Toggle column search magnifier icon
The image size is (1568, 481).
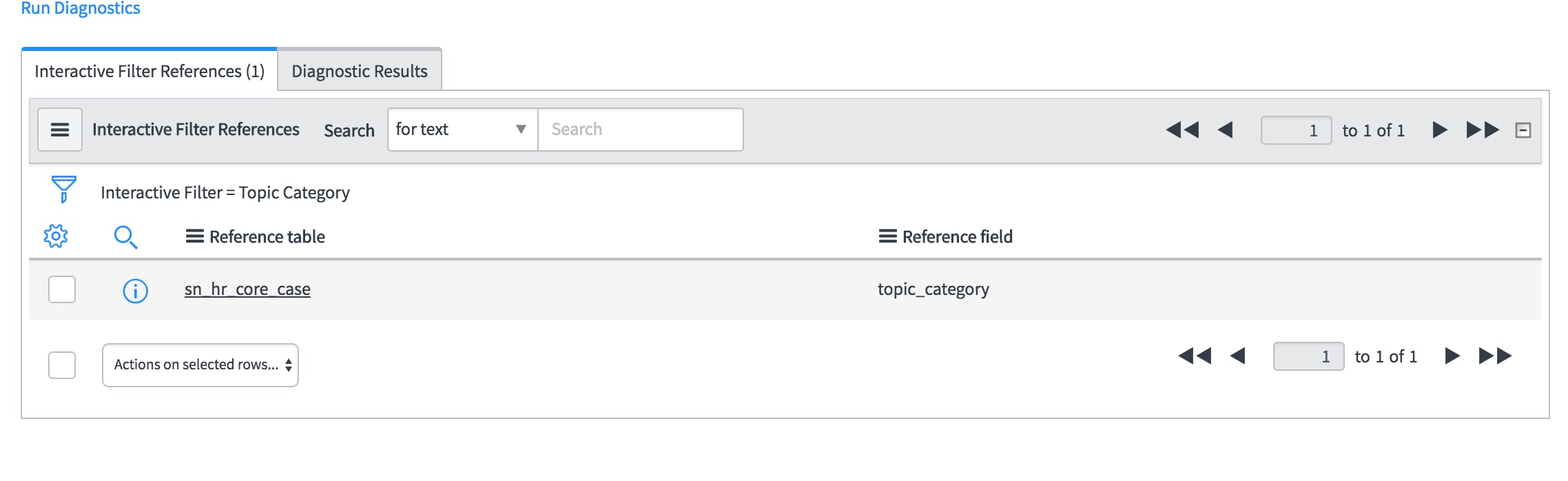point(125,237)
